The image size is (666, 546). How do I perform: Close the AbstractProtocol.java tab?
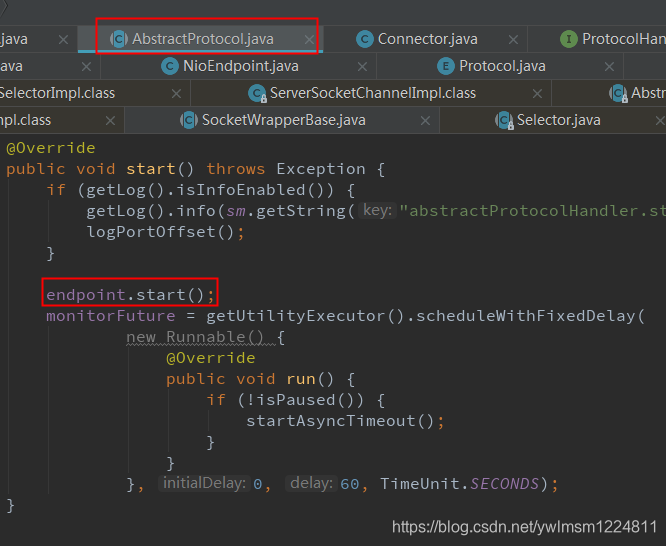coord(309,40)
